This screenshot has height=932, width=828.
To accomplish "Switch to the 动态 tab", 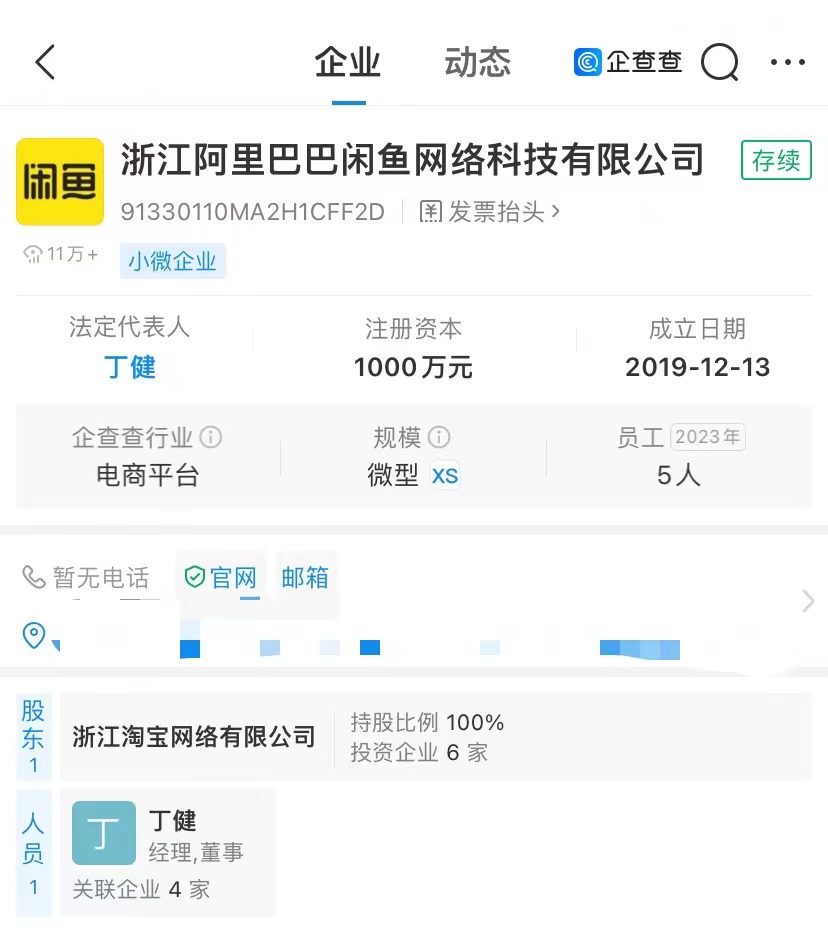I will (478, 62).
